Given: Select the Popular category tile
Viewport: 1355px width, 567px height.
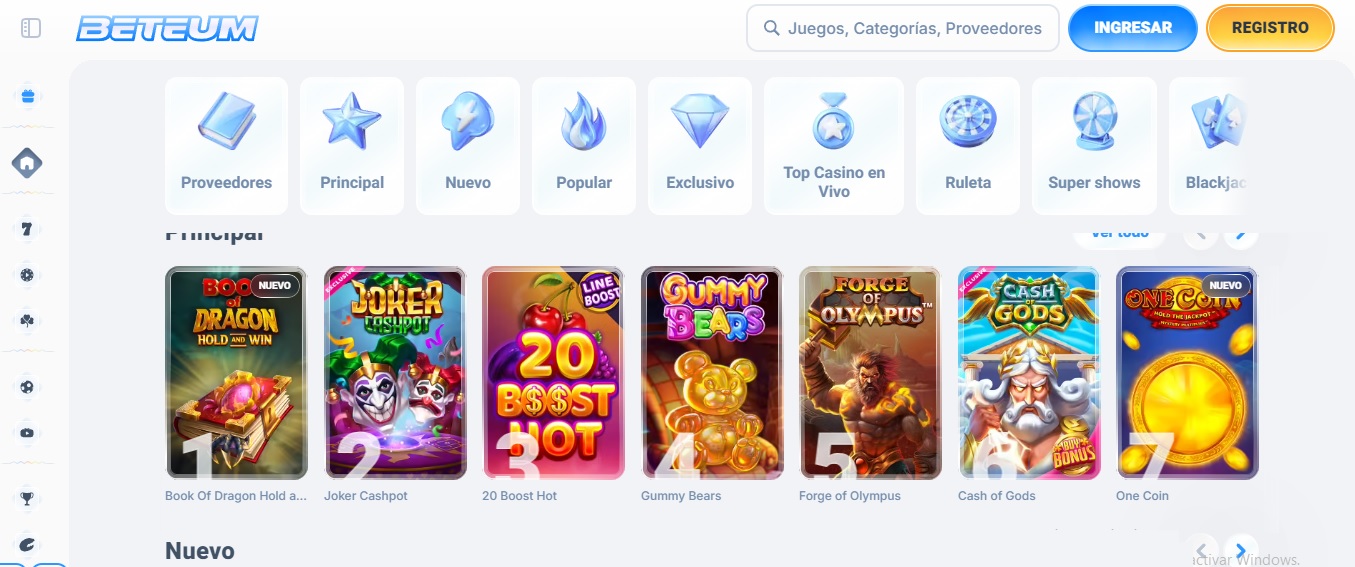Looking at the screenshot, I should pyautogui.click(x=584, y=146).
